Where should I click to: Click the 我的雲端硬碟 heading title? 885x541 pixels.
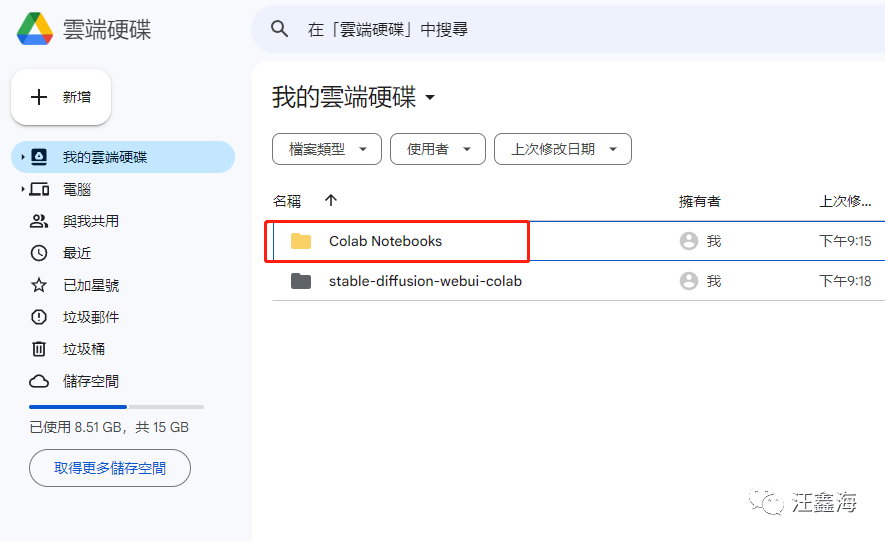[x=344, y=97]
